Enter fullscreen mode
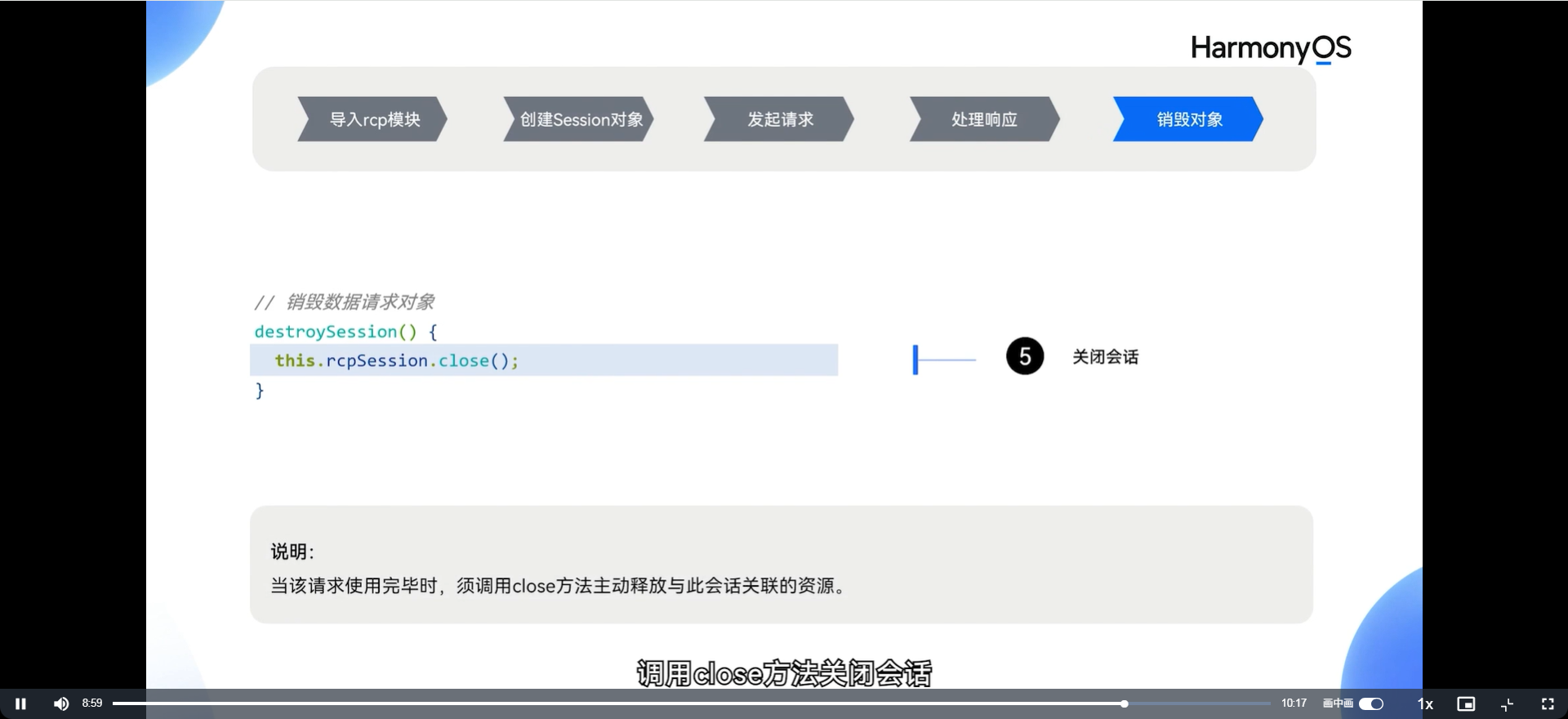 pos(1548,703)
